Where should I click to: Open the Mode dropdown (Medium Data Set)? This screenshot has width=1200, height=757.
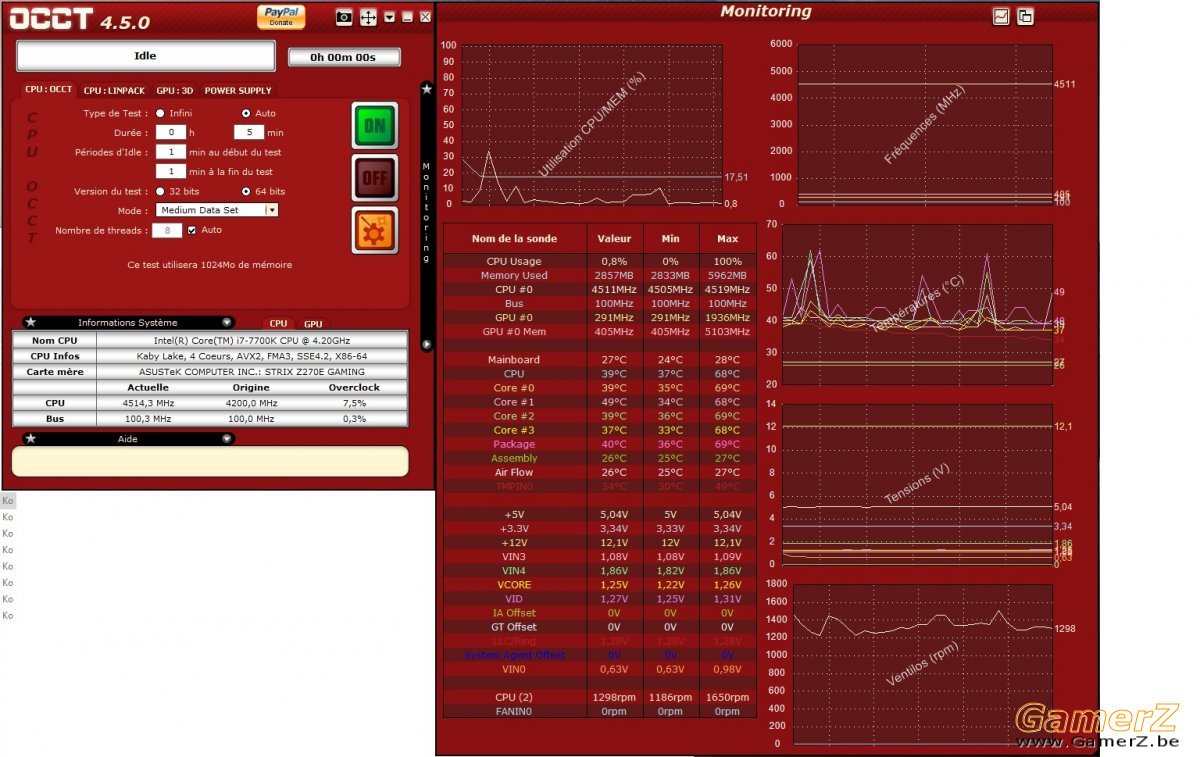coord(217,210)
